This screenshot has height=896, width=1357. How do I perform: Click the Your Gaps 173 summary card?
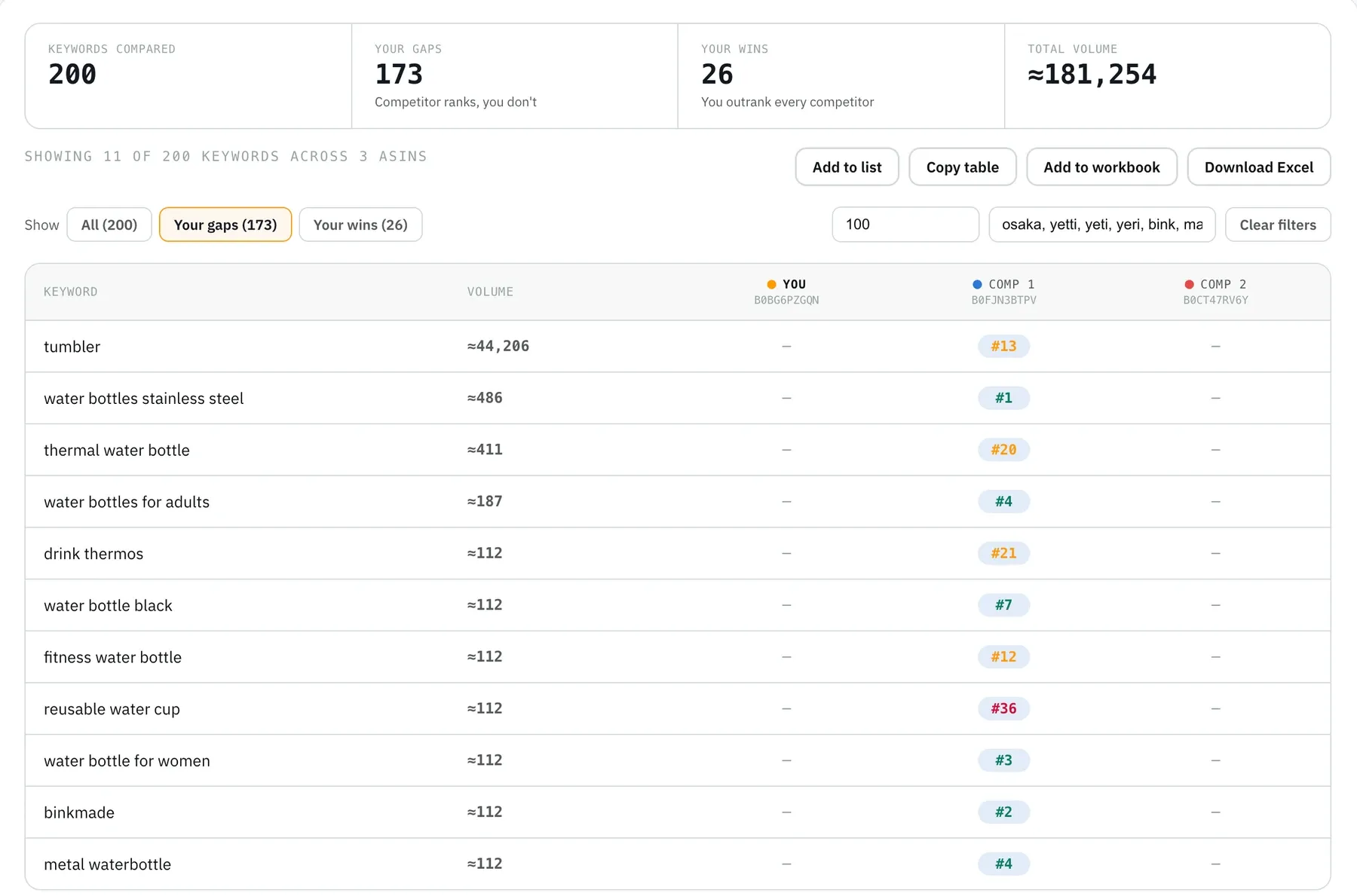click(515, 76)
